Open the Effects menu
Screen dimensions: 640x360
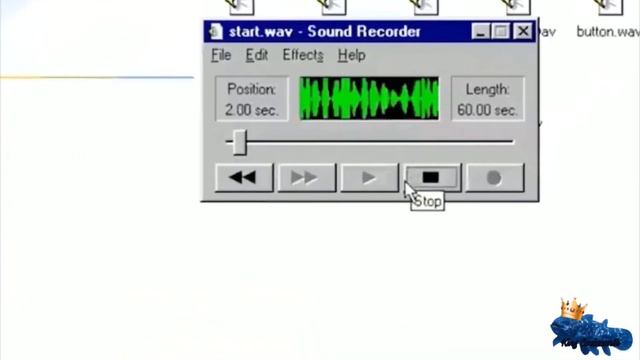[303, 55]
